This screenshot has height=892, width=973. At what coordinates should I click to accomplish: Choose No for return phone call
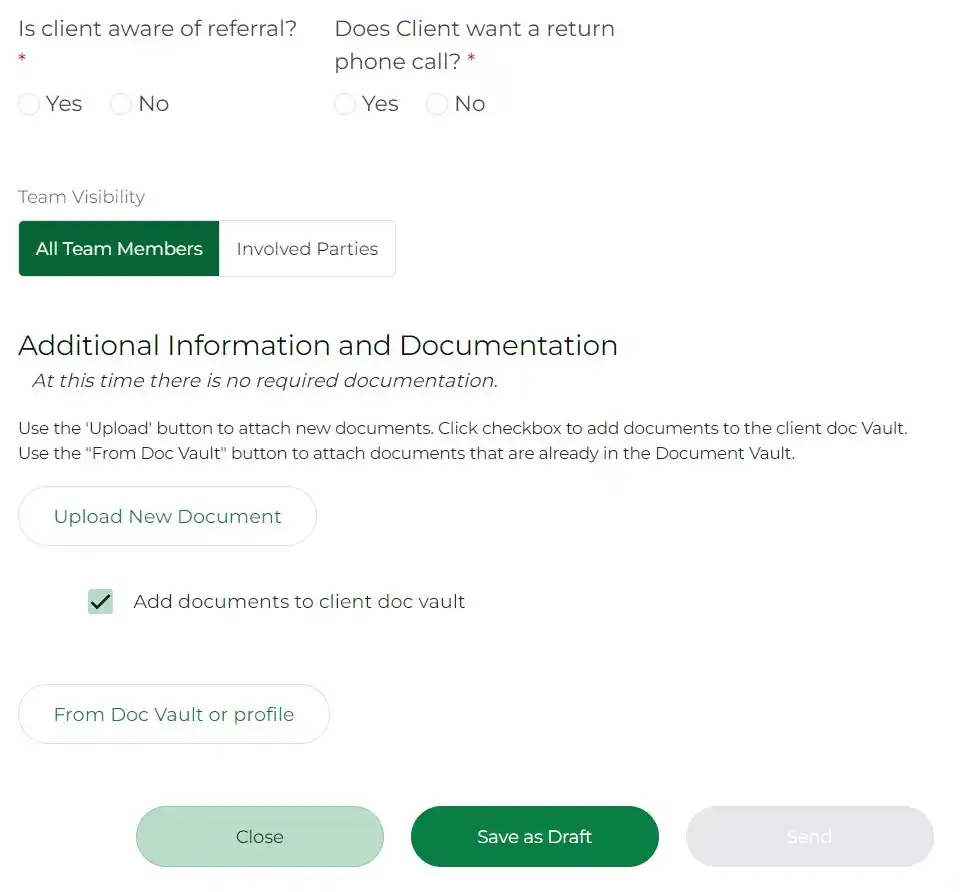[x=437, y=105]
